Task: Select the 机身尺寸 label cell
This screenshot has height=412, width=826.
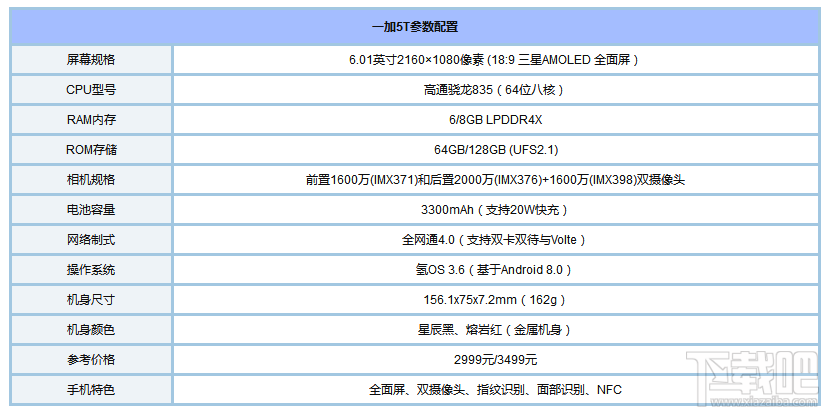Action: tap(91, 300)
